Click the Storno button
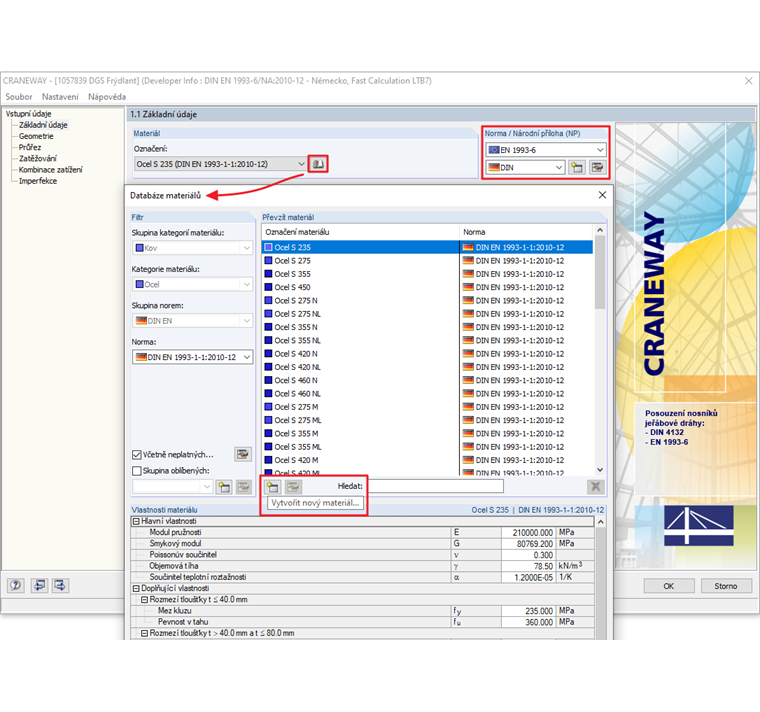The height and width of the screenshot is (712, 760). (726, 586)
